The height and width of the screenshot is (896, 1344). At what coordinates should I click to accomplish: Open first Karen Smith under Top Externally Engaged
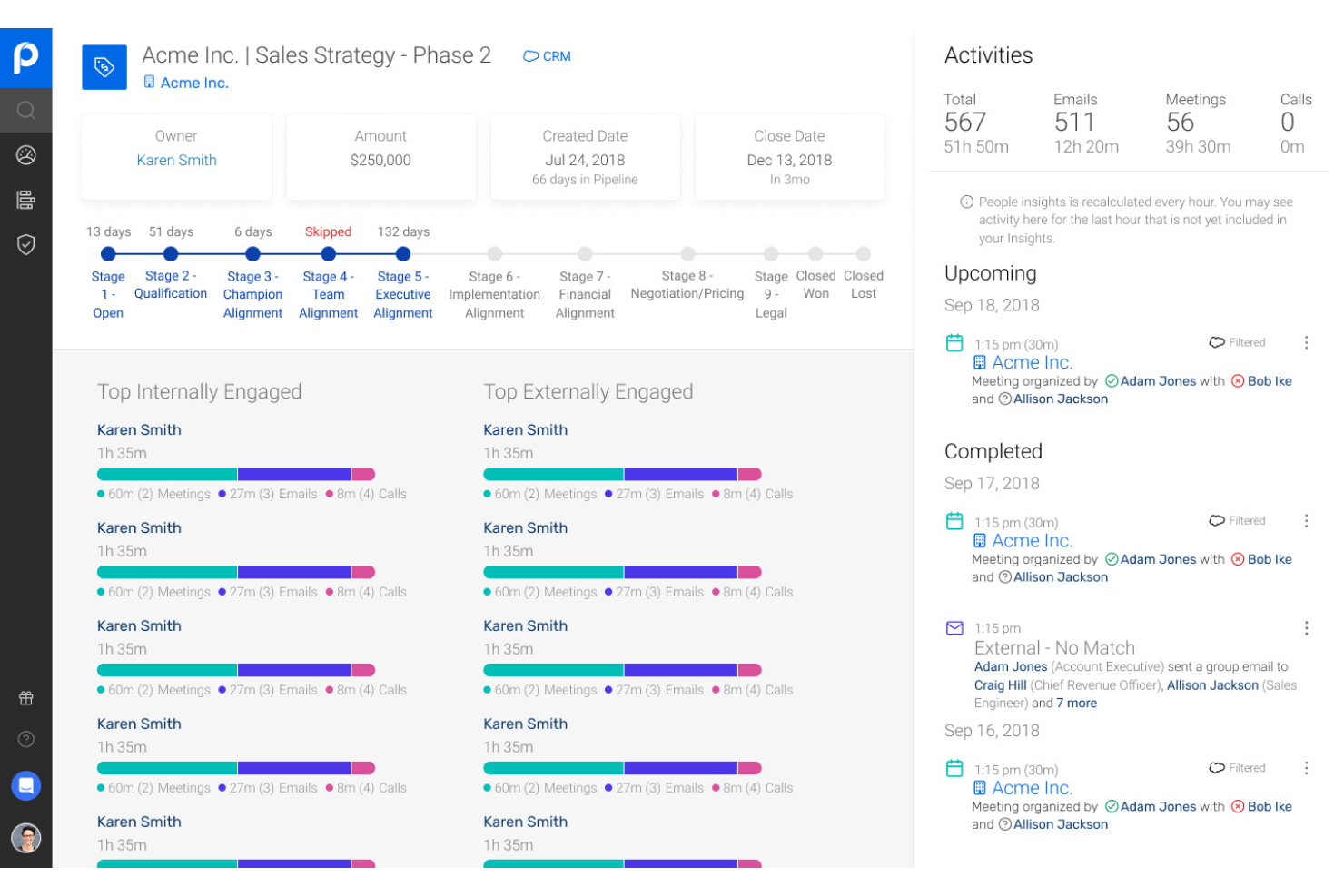[x=525, y=429]
